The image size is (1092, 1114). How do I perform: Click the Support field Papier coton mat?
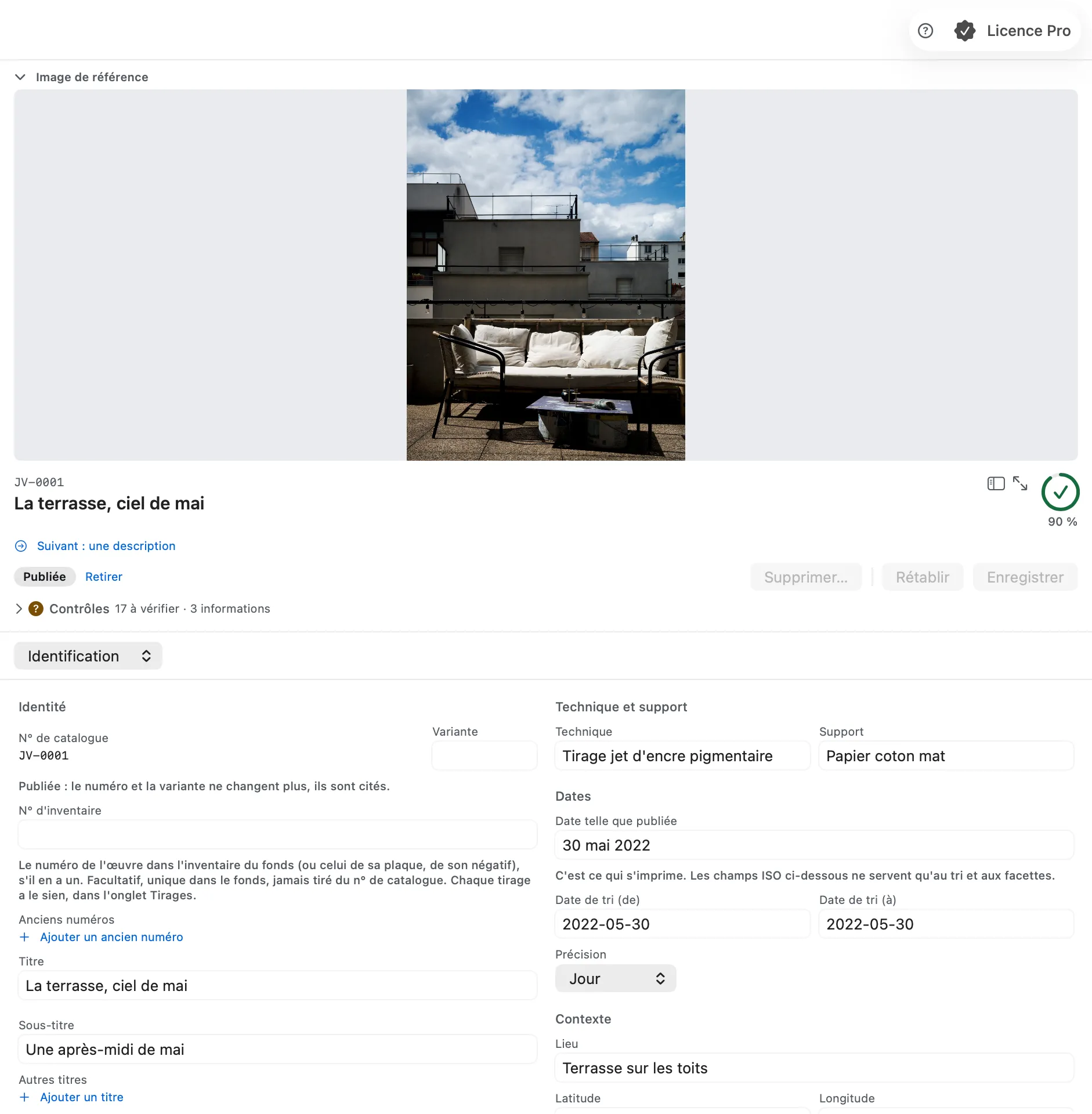[946, 755]
